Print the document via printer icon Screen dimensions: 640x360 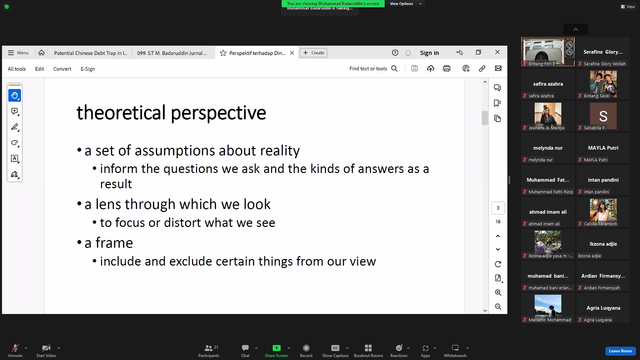pos(447,69)
